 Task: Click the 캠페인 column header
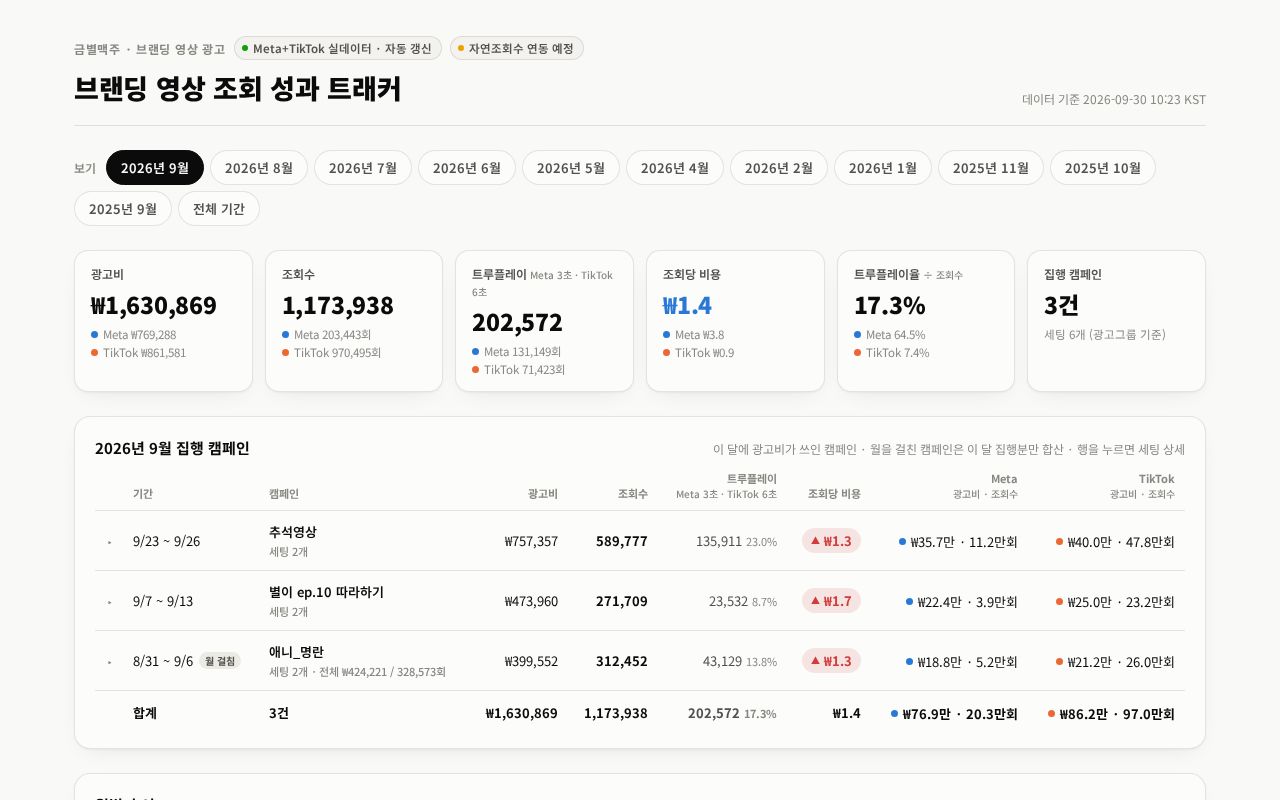(x=284, y=494)
